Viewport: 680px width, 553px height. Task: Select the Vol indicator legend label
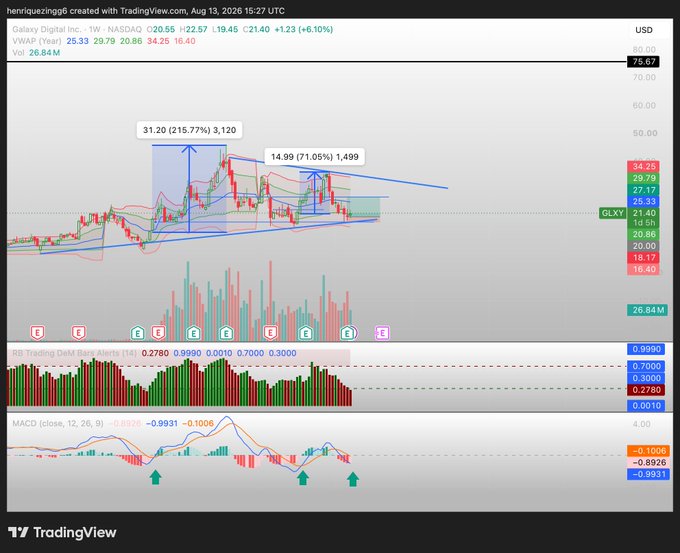click(x=18, y=53)
